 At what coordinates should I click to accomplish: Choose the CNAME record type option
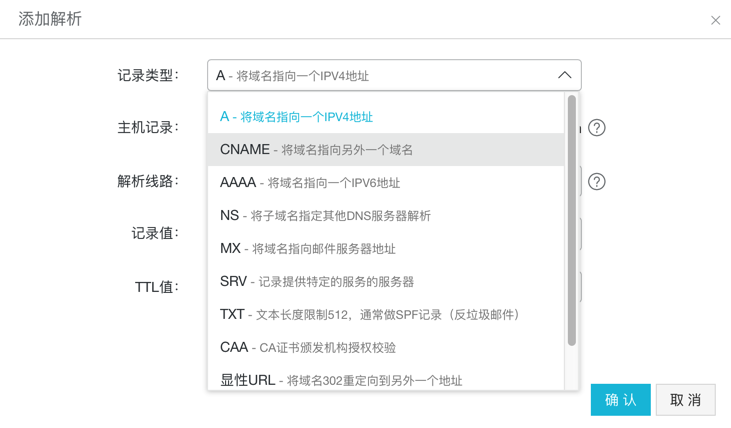coord(316,150)
